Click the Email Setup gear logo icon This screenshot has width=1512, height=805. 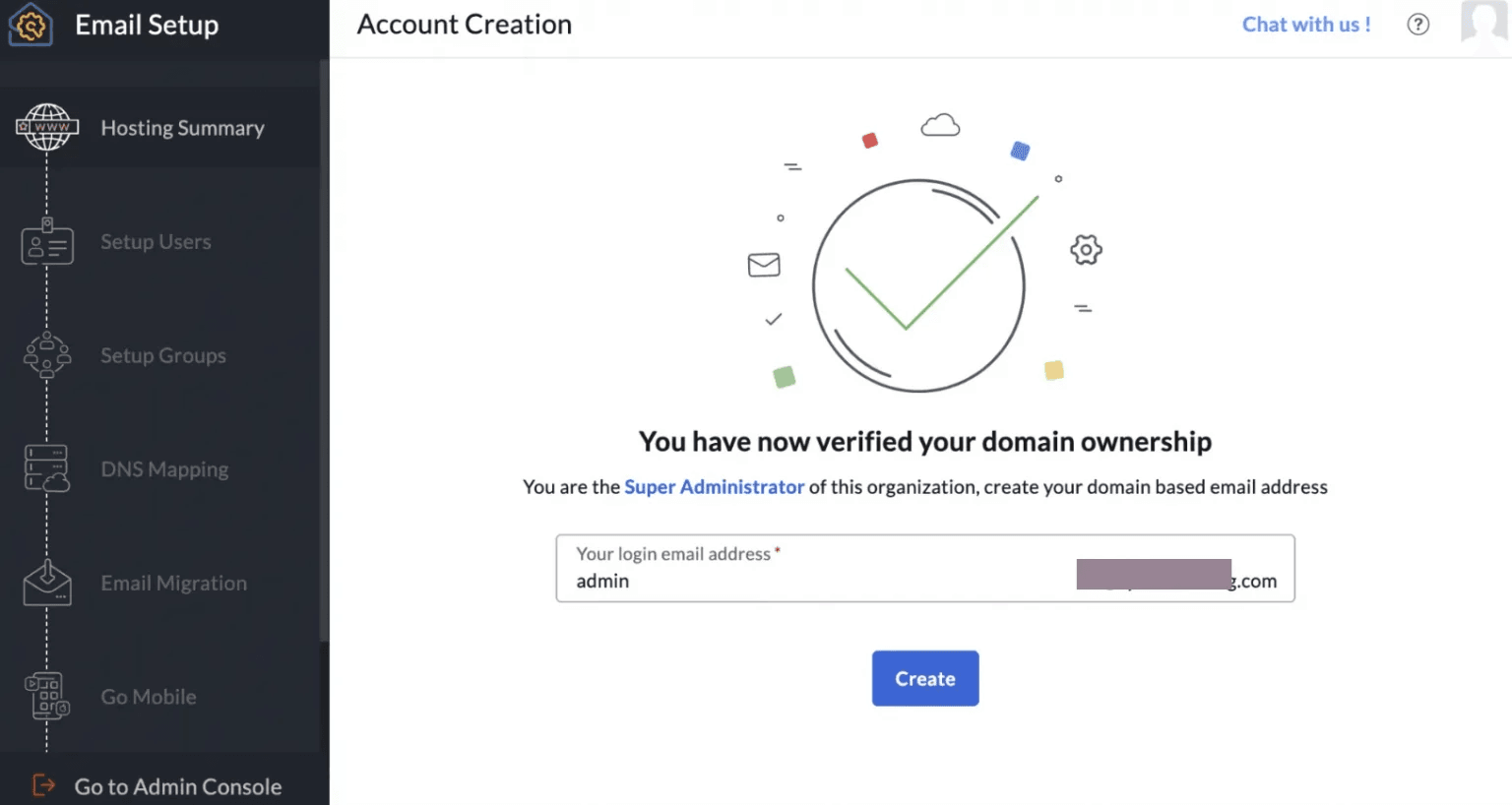coord(30,25)
